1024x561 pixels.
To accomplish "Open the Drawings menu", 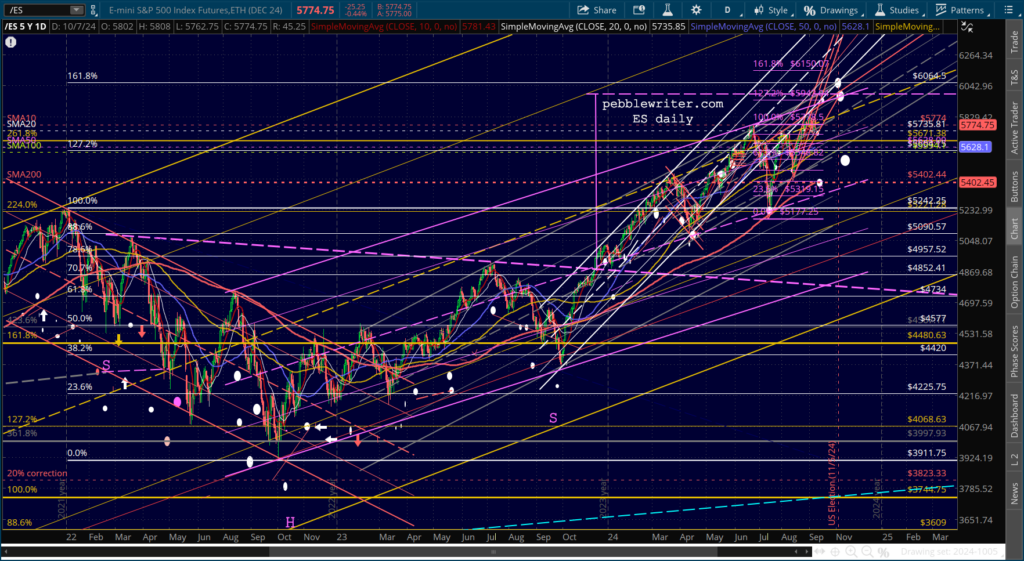I will coord(833,10).
